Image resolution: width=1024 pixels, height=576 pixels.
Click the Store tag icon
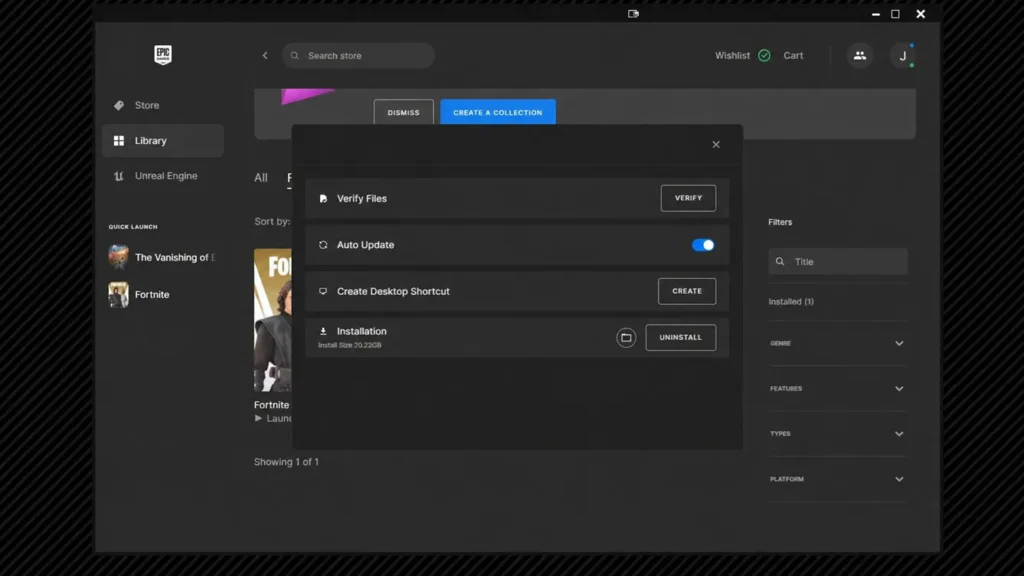click(x=119, y=105)
